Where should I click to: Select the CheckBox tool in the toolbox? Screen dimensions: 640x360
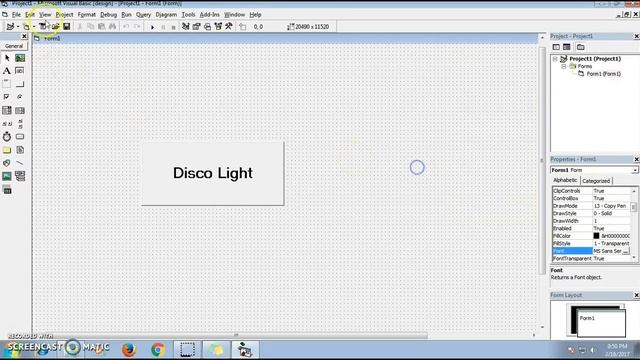(7, 97)
